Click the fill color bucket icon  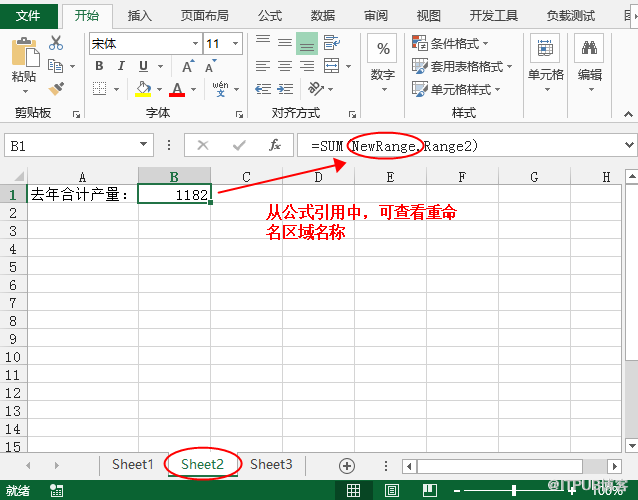(143, 89)
